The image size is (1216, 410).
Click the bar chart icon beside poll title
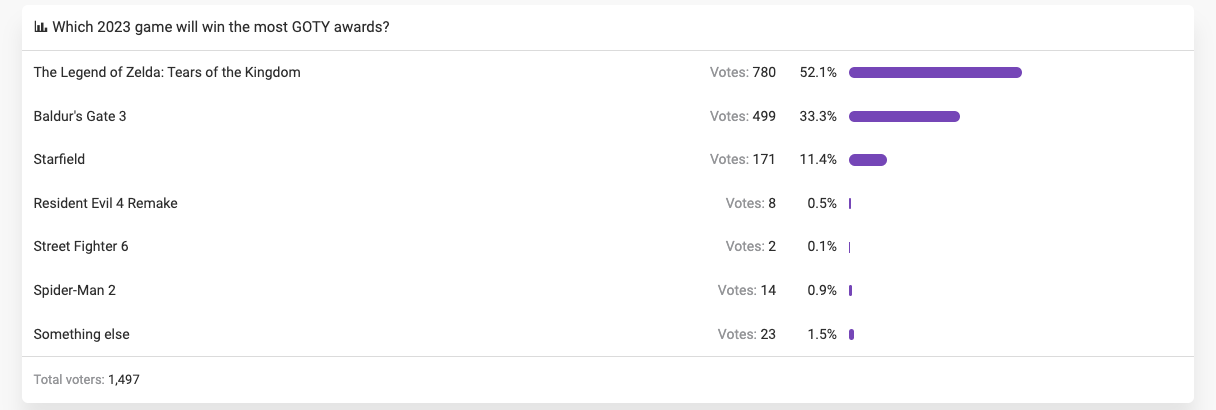[x=40, y=27]
